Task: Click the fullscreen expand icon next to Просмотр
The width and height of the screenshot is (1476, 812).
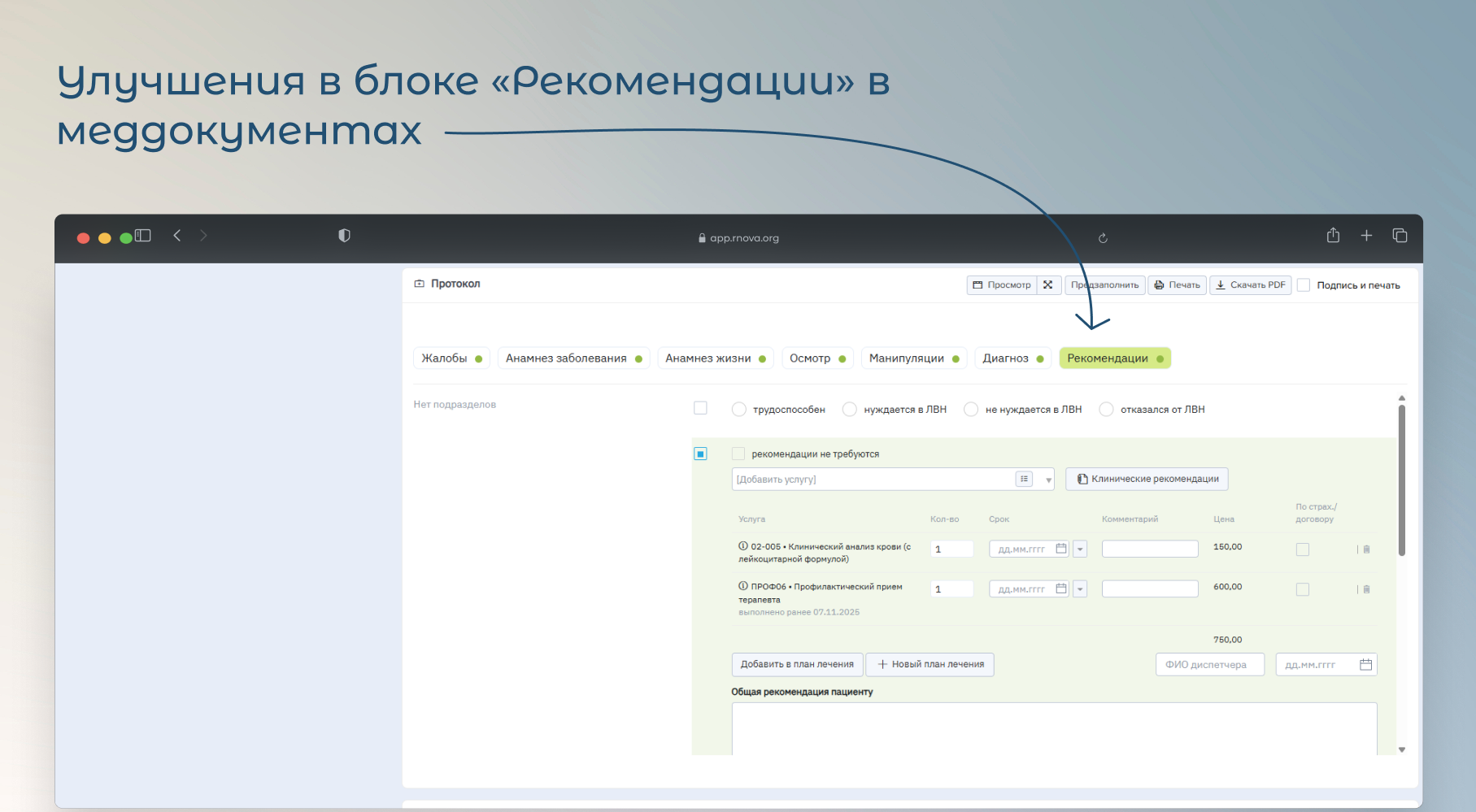Action: click(1048, 285)
